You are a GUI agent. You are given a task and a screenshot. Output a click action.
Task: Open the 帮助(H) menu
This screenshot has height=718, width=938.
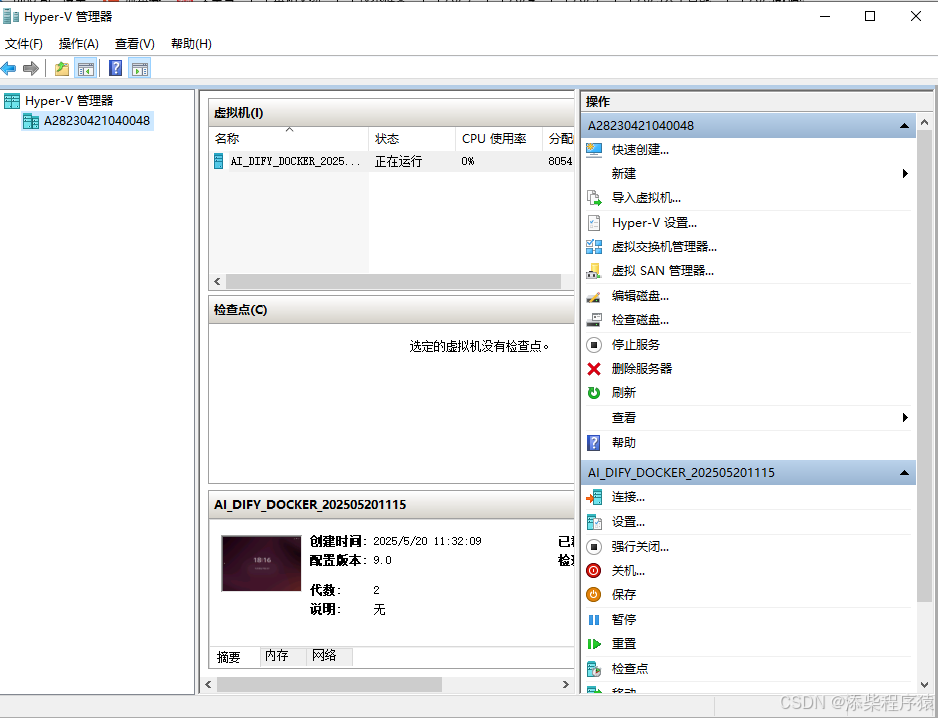tap(191, 44)
